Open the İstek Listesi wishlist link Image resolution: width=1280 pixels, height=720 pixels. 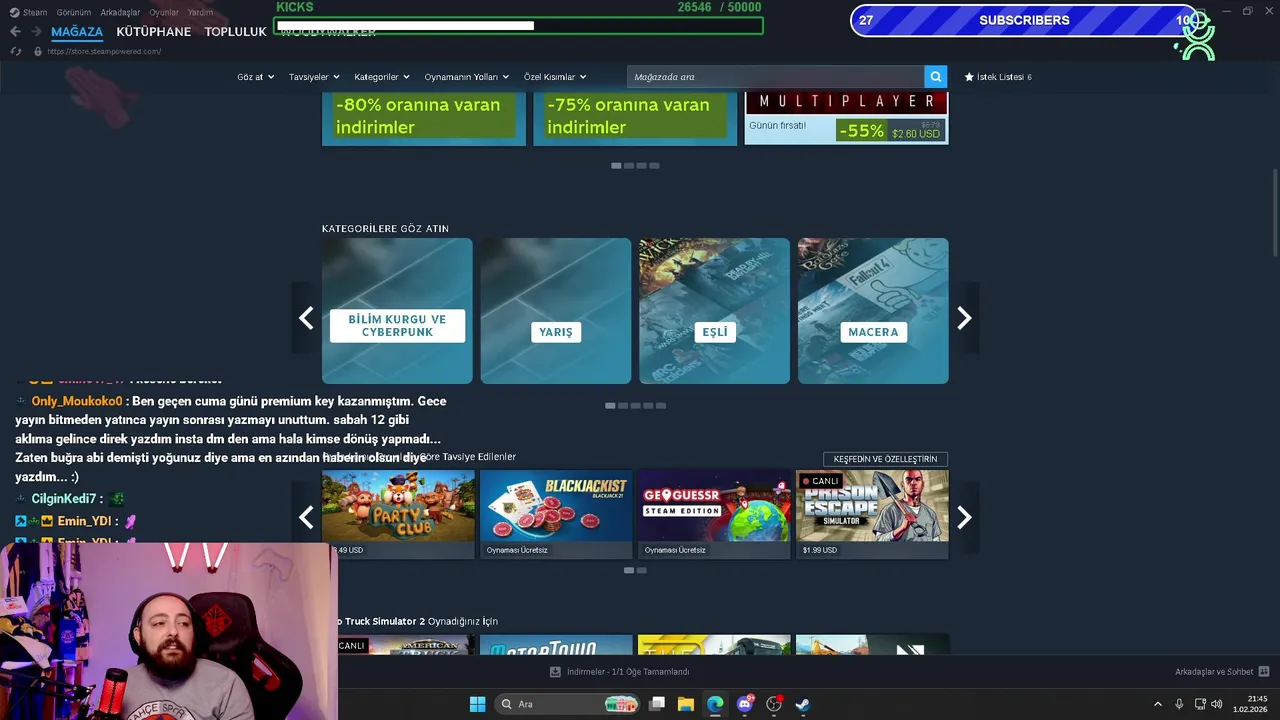998,77
